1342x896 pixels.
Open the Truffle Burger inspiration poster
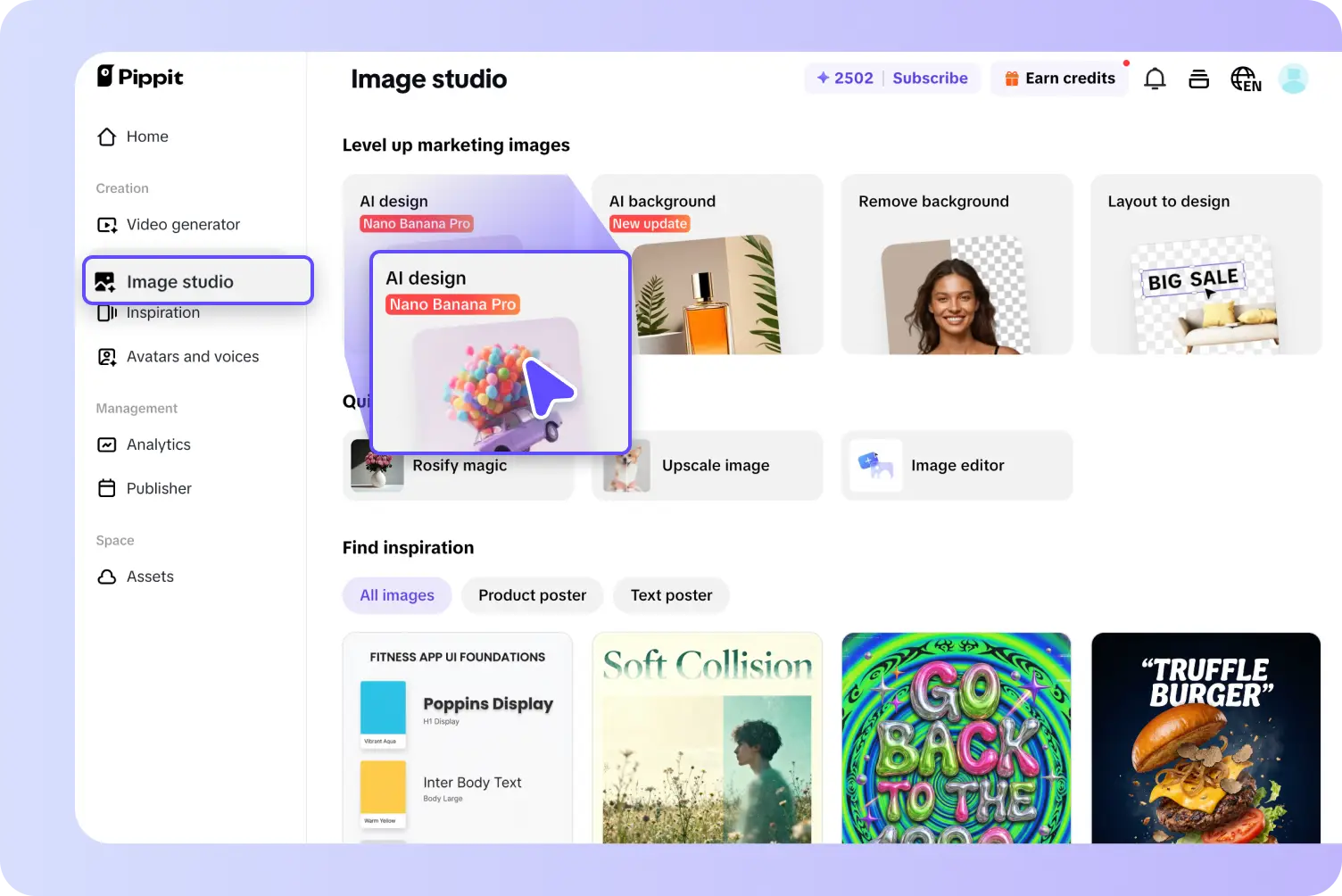pos(1206,739)
